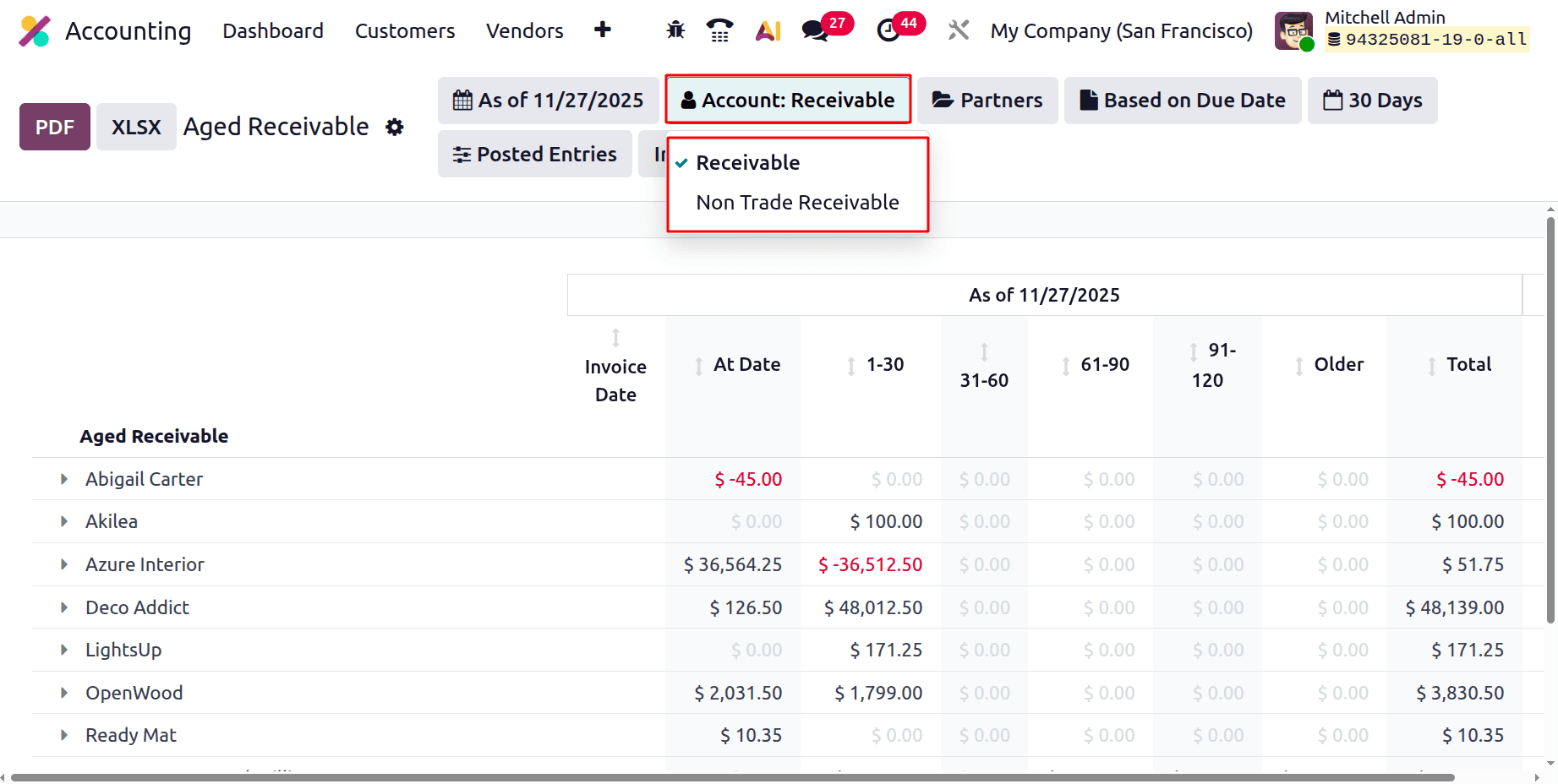The width and height of the screenshot is (1558, 784).
Task: Open the Partners filter dropdown
Action: pos(987,101)
